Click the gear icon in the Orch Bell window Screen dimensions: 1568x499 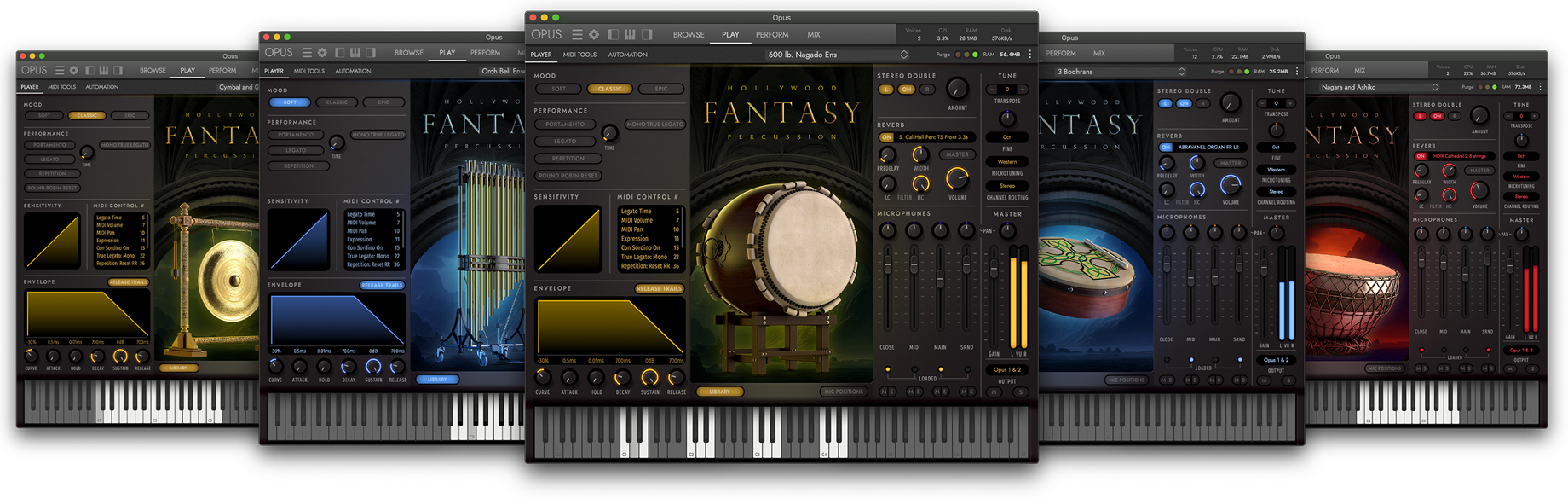pyautogui.click(x=322, y=53)
